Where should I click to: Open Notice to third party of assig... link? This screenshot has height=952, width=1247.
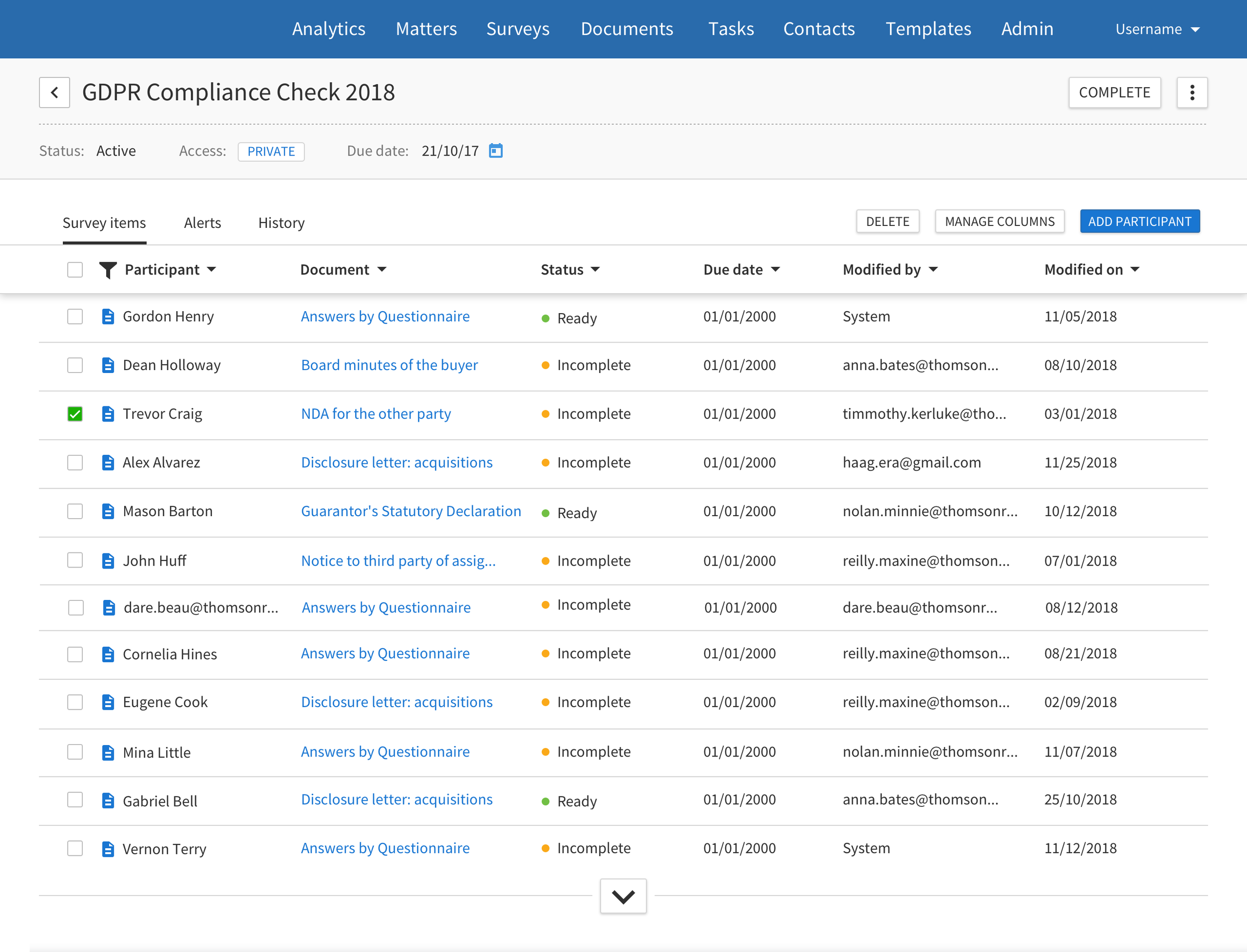click(x=399, y=561)
